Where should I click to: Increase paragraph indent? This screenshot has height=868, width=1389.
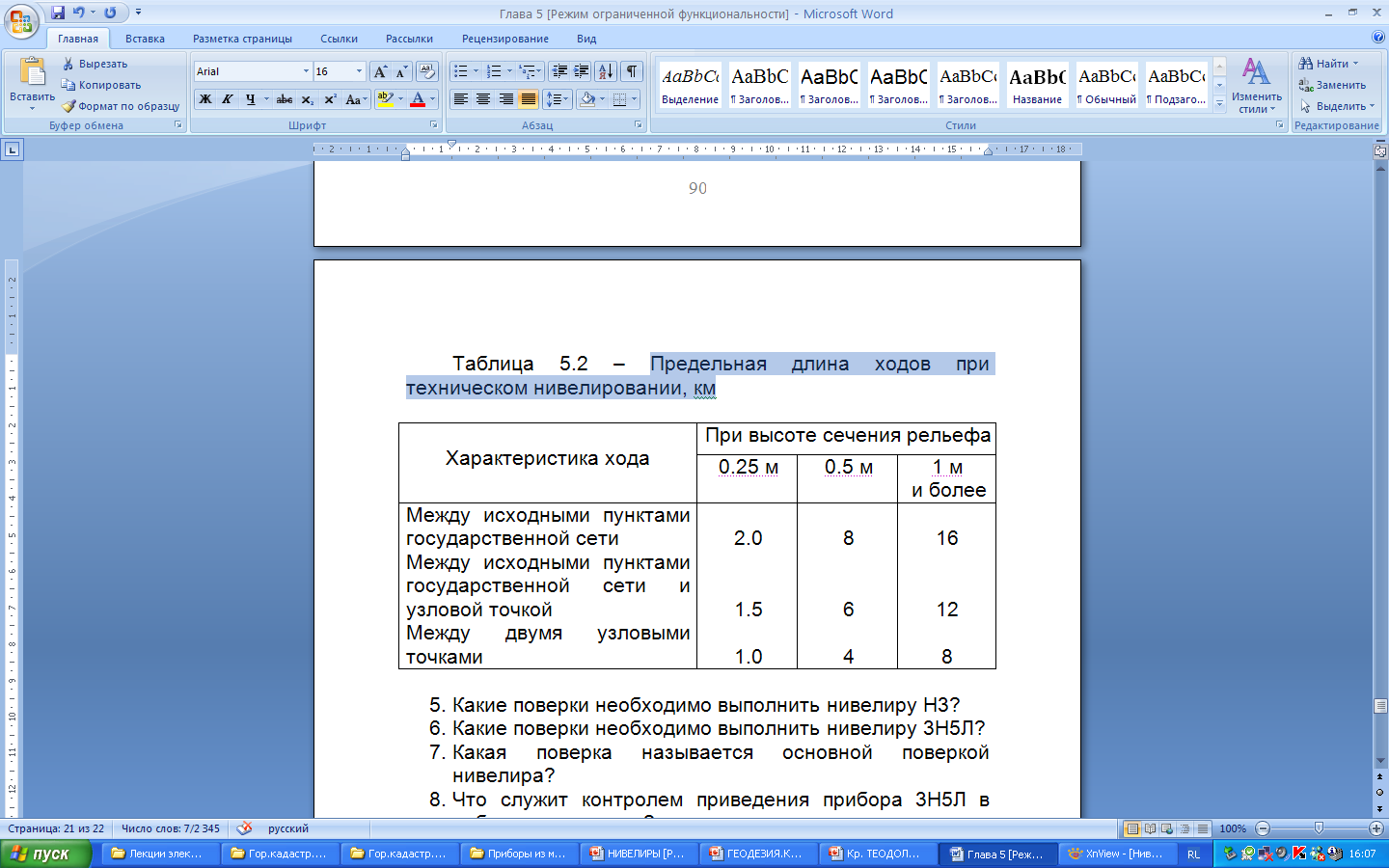click(582, 71)
